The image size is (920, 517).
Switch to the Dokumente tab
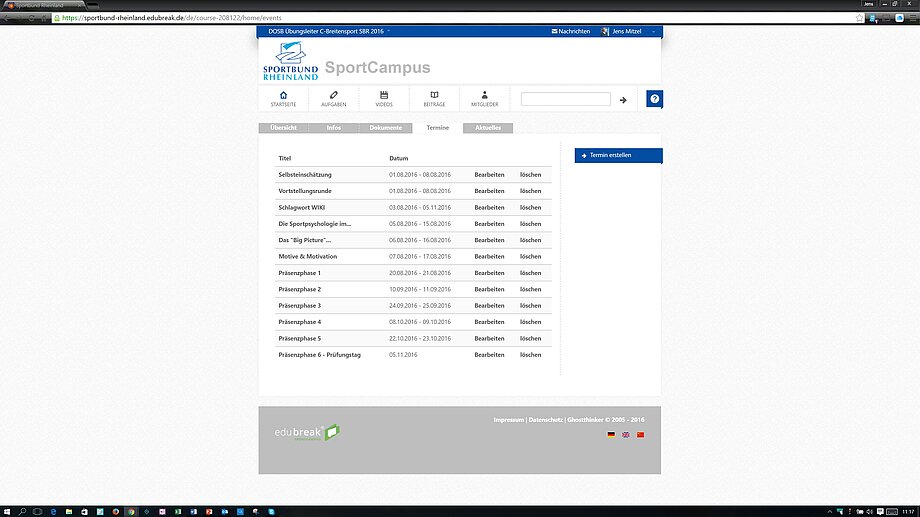click(x=385, y=128)
